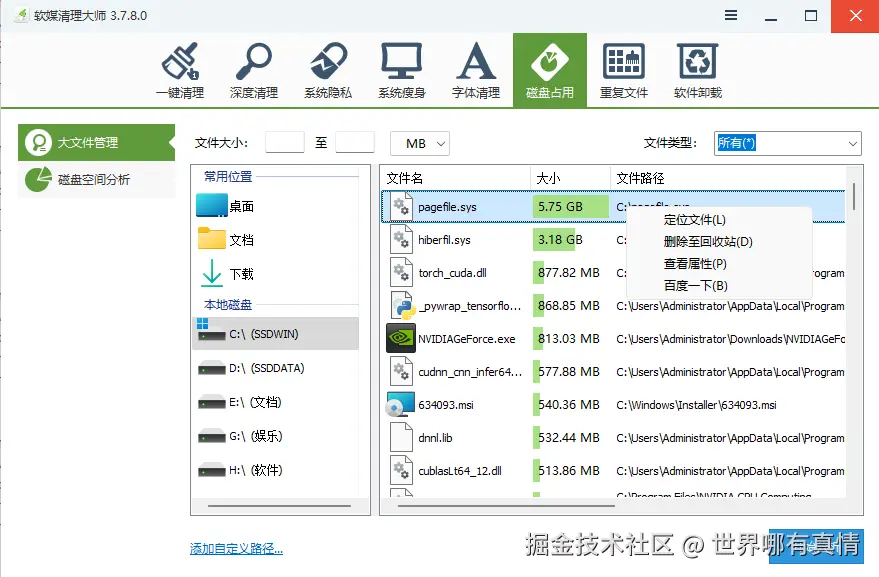The width and height of the screenshot is (879, 577).
Task: Click the dnnl.lib blank file icon
Action: (401, 437)
